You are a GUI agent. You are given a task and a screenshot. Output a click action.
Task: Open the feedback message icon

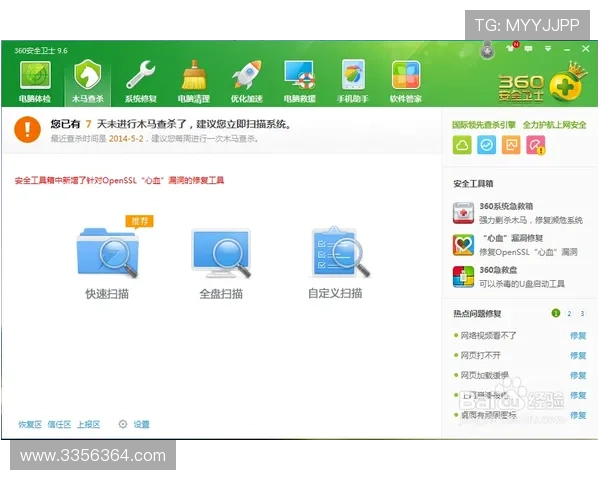coord(528,49)
